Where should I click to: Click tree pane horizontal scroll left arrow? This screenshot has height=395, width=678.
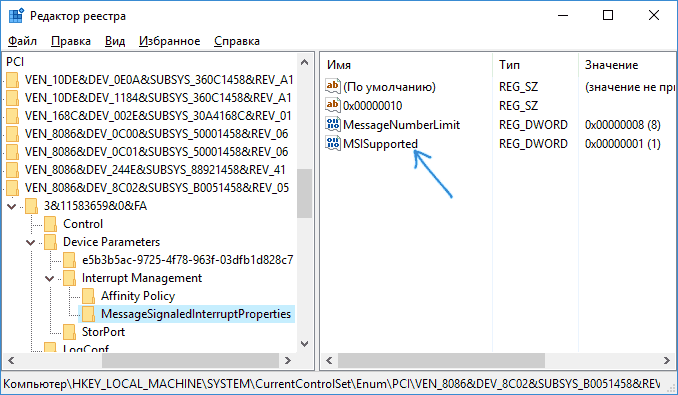tap(11, 360)
